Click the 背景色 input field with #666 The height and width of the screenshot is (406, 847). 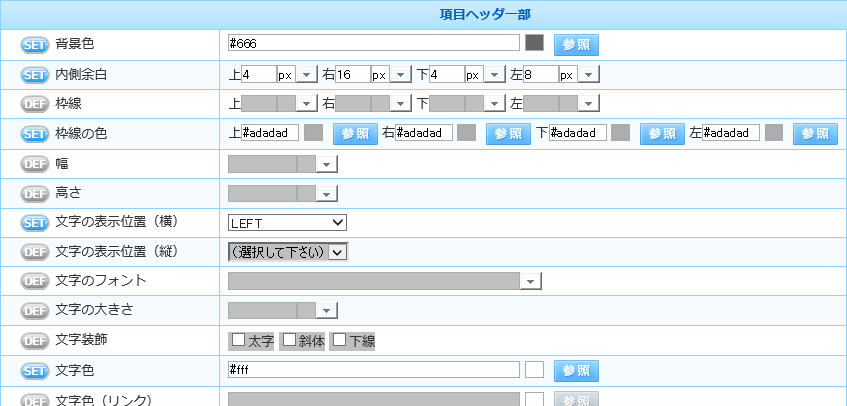tap(374, 43)
